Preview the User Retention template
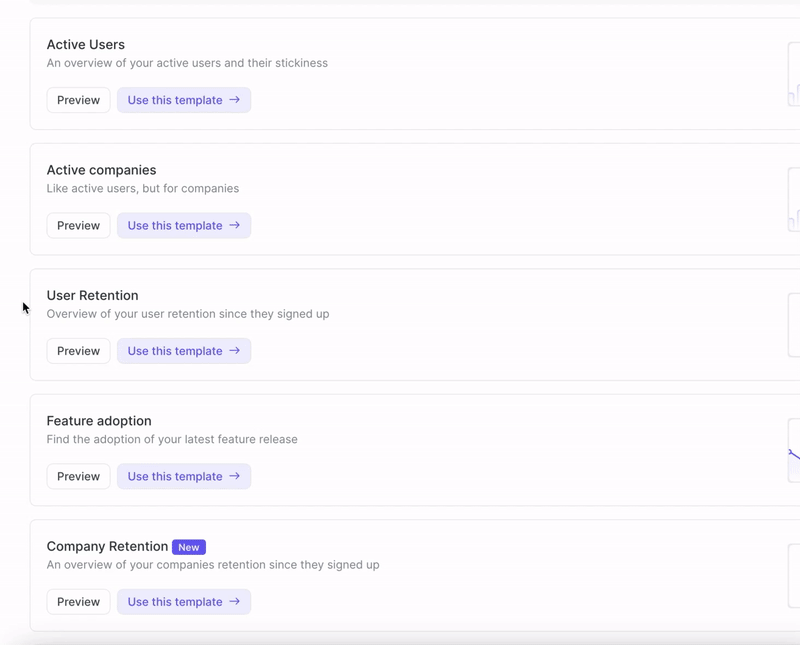This screenshot has height=645, width=800. click(78, 351)
